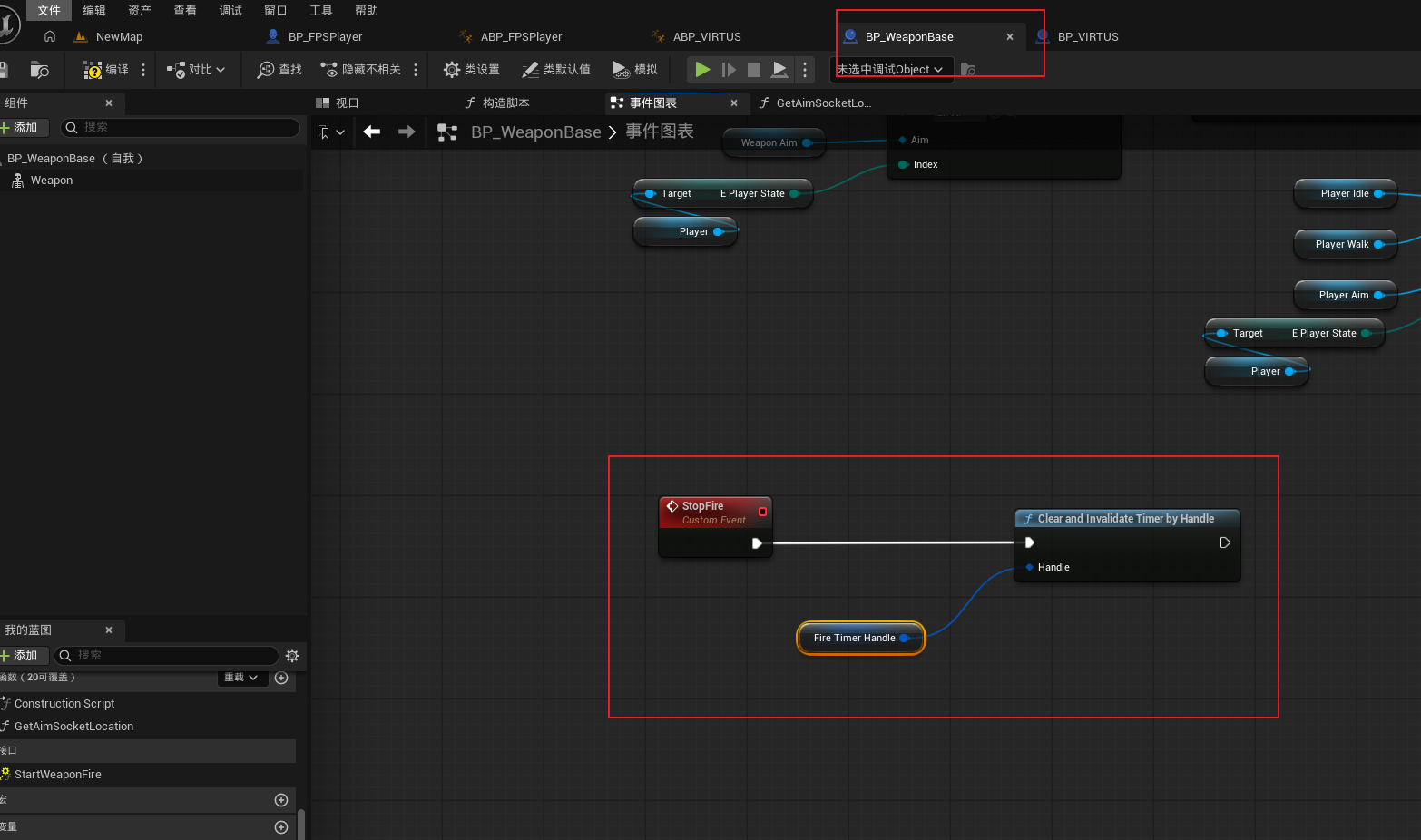Click the graph icon in breadcrumb
This screenshot has height=840, width=1421.
(x=447, y=132)
